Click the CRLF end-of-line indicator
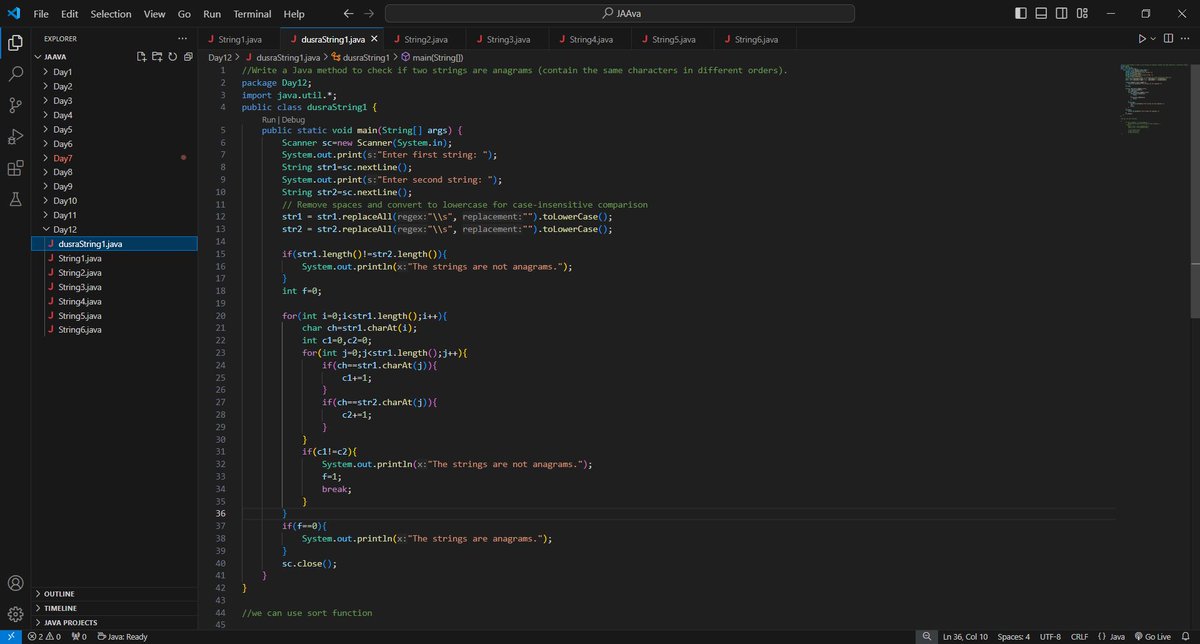 [x=1078, y=636]
